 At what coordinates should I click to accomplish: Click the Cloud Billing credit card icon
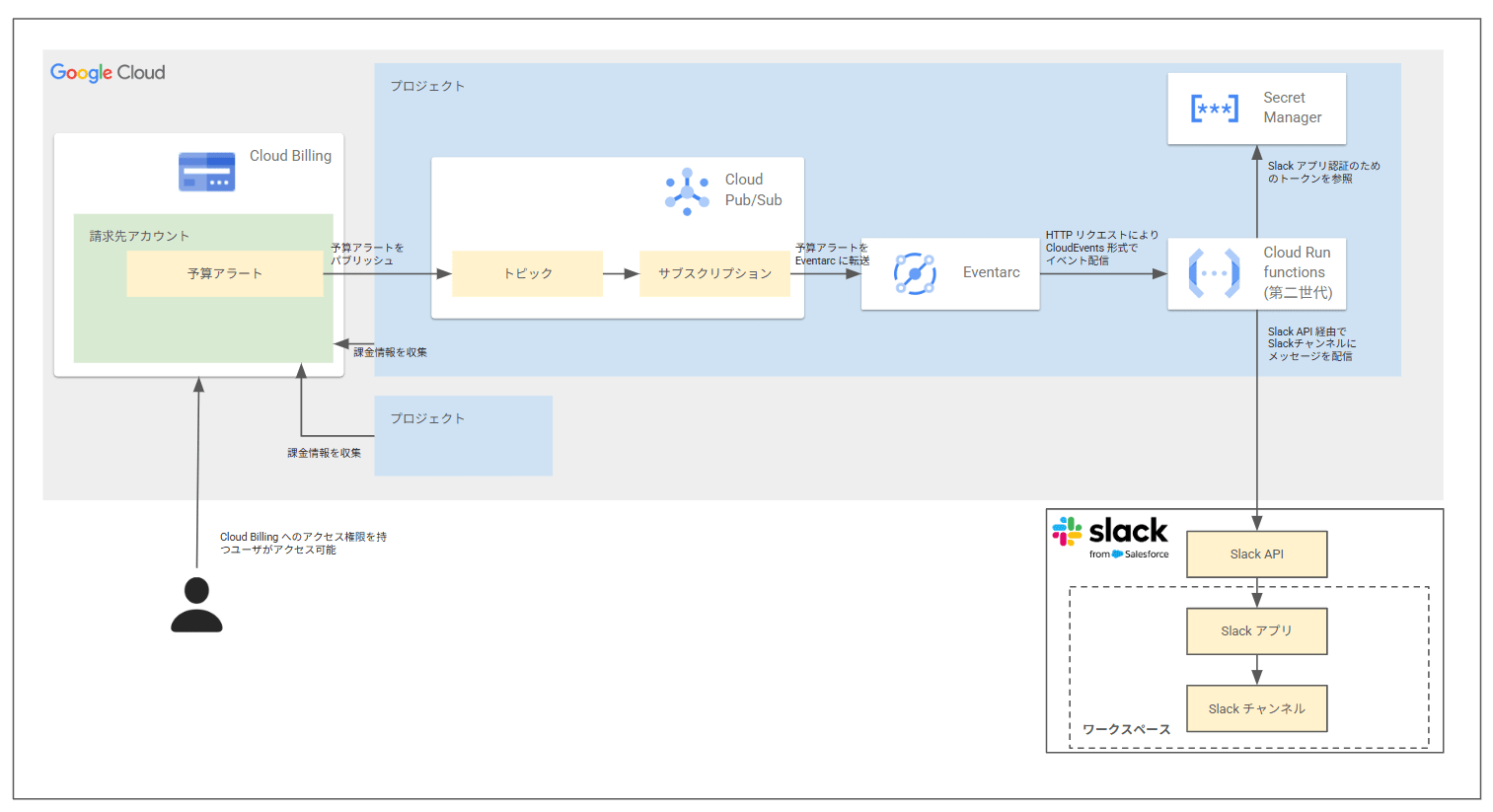206,172
